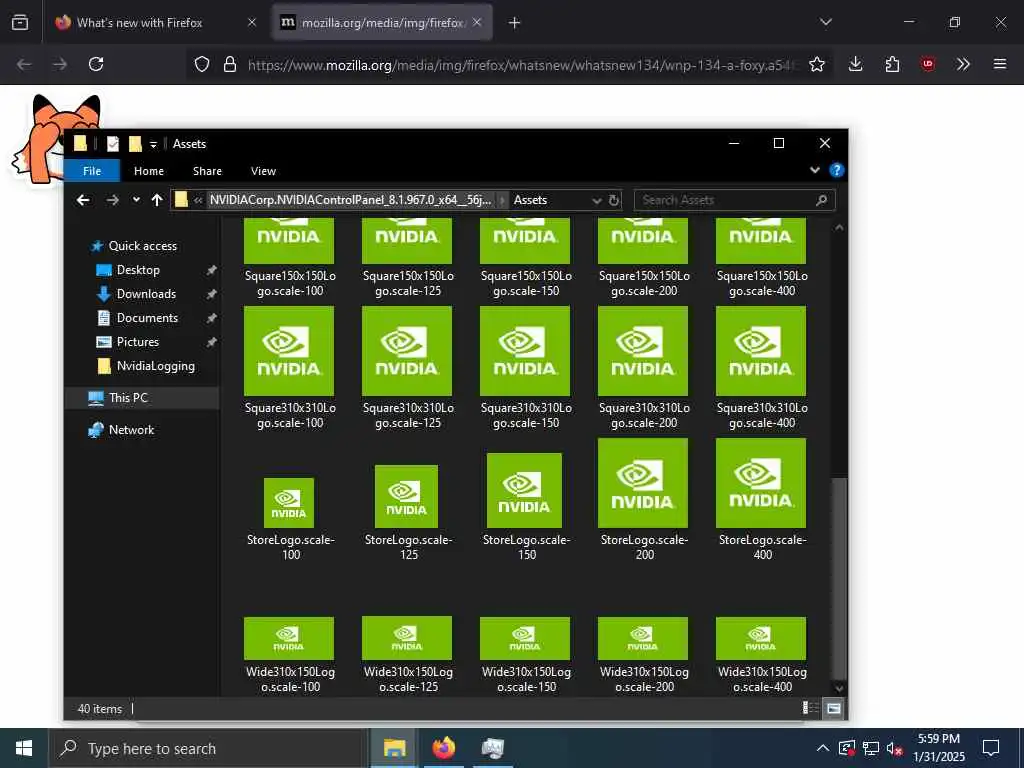1024x768 pixels.
Task: Click the Search Assets field
Action: click(734, 200)
